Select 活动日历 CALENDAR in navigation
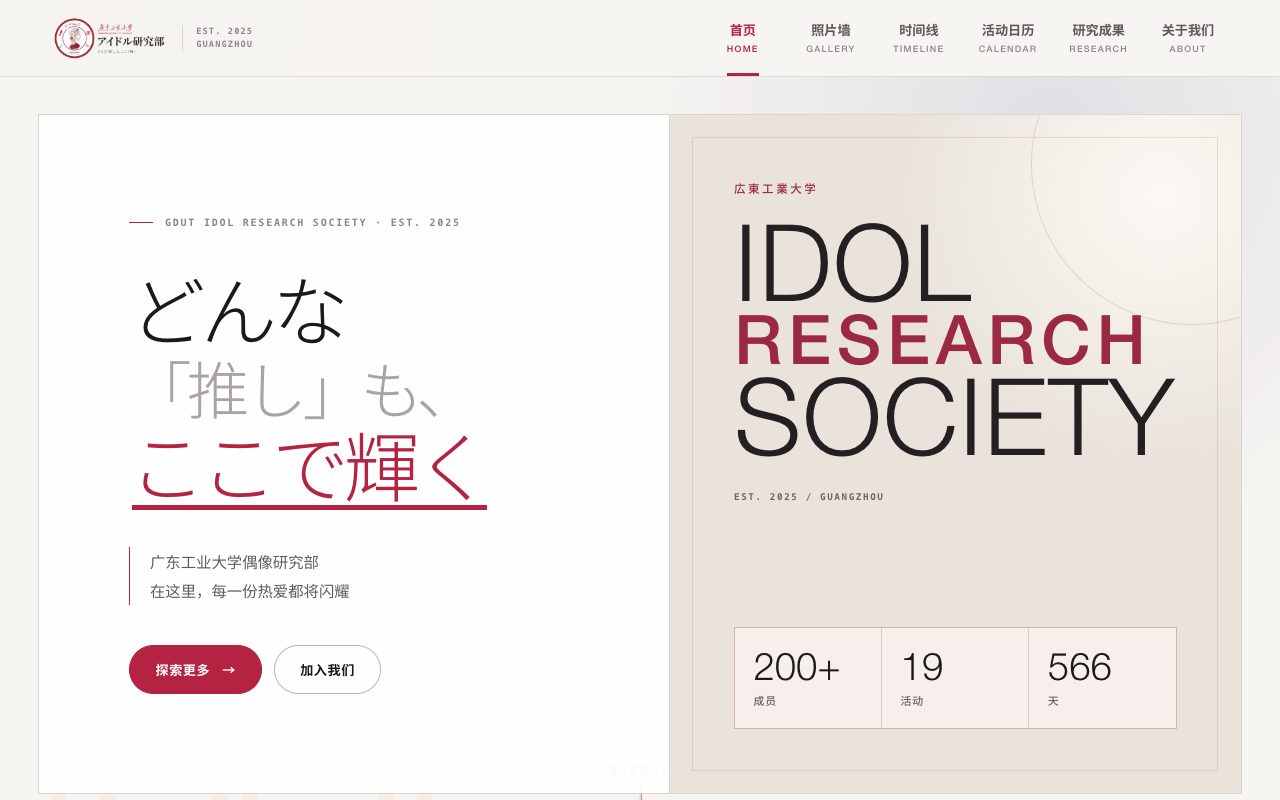This screenshot has width=1280, height=800. 1008,39
